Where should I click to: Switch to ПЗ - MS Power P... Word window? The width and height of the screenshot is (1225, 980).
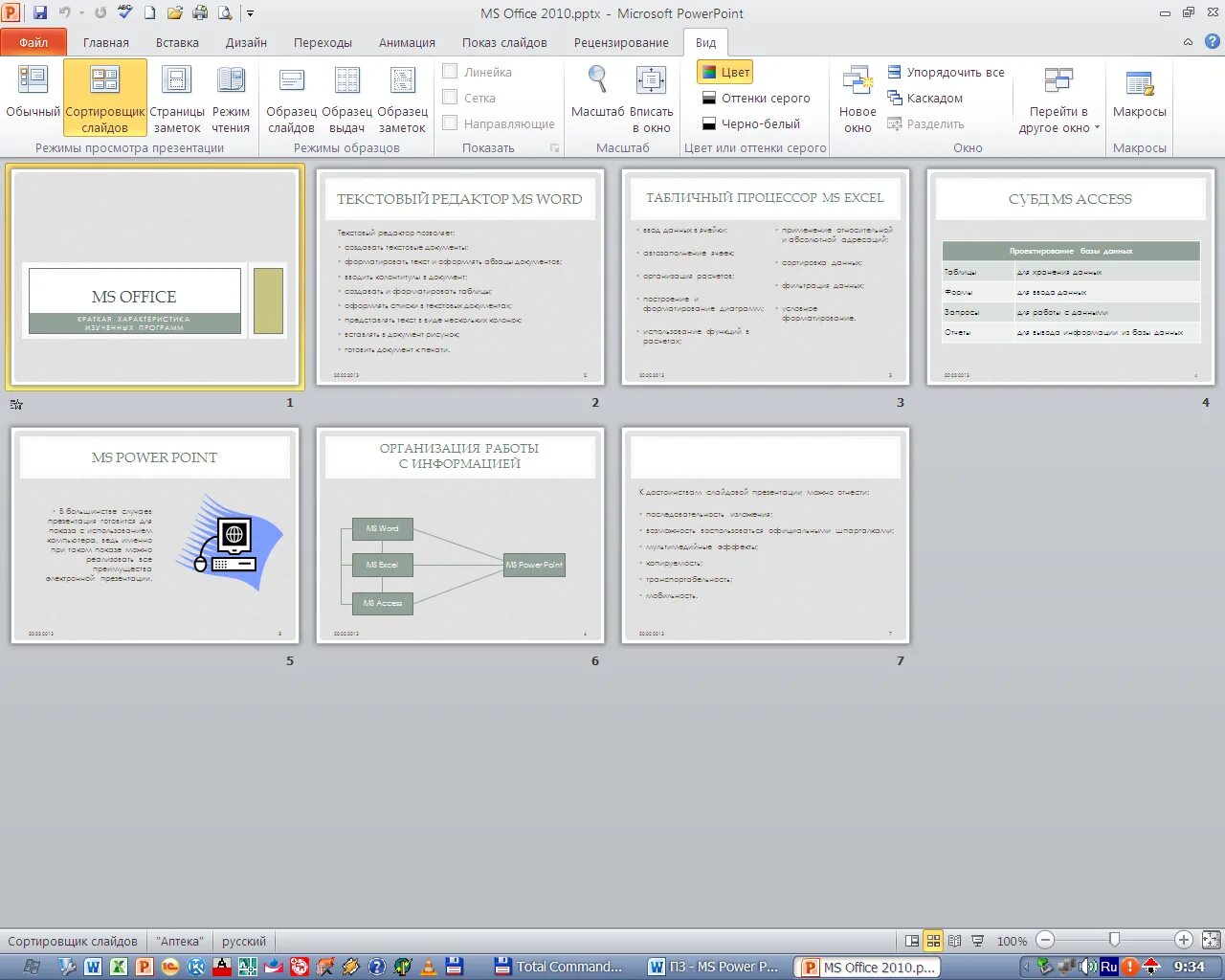point(716,967)
